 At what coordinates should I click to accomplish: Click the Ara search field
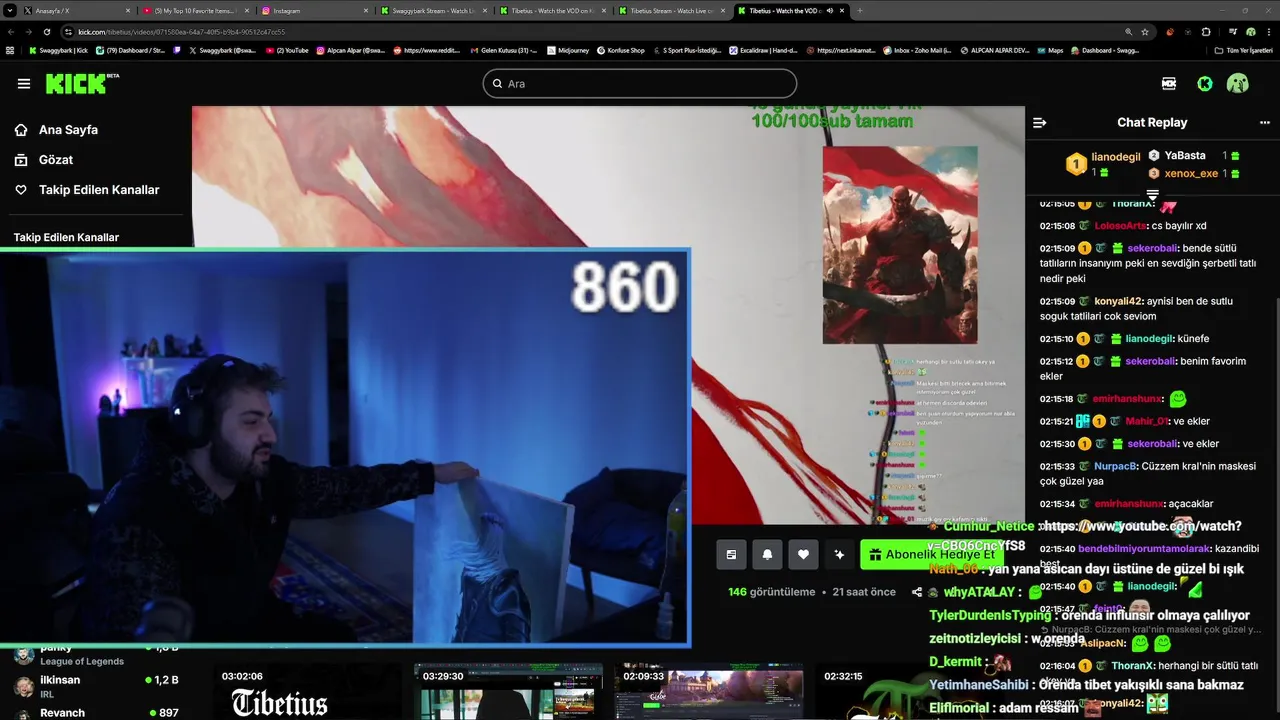tap(640, 84)
